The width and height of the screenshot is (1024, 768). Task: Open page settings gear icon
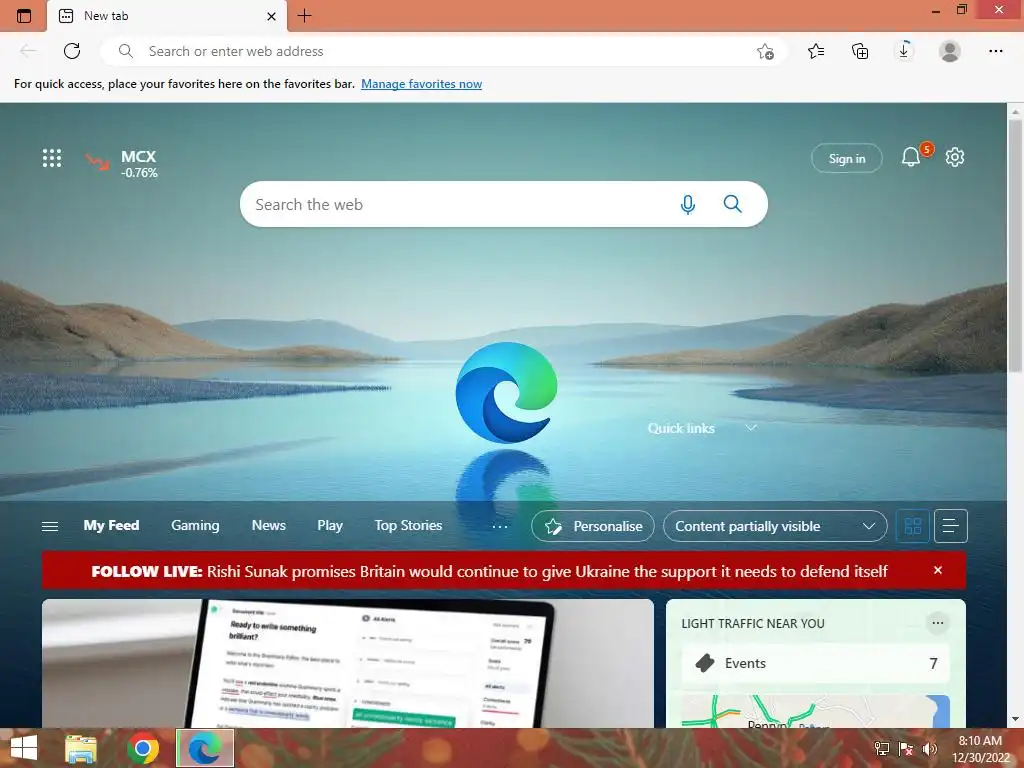point(955,157)
